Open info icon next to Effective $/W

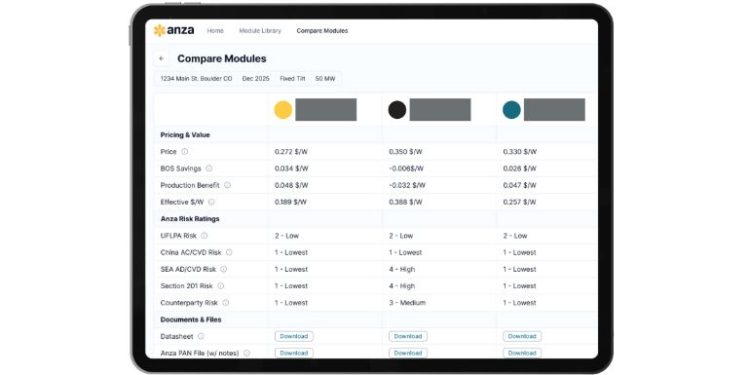click(211, 202)
